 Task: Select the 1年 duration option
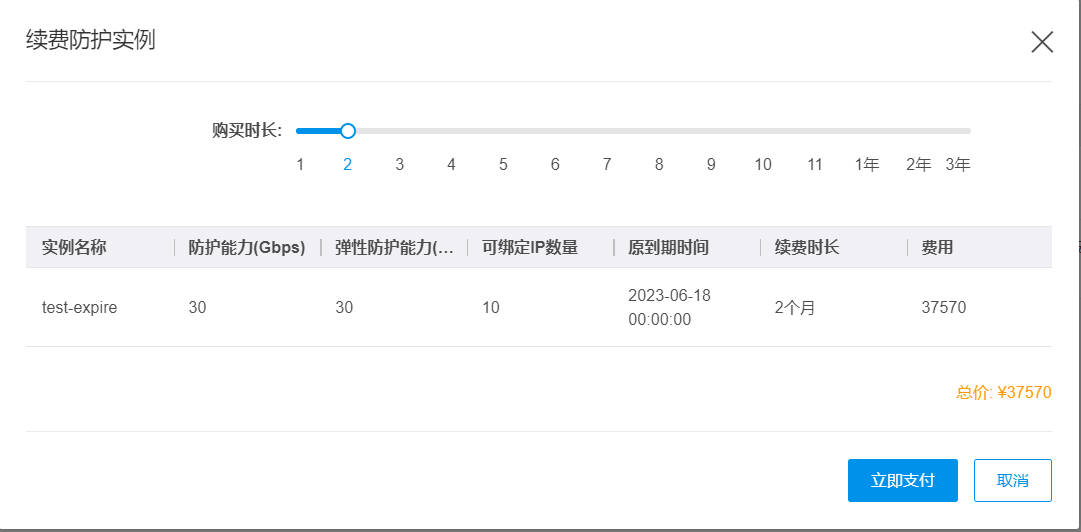point(867,164)
